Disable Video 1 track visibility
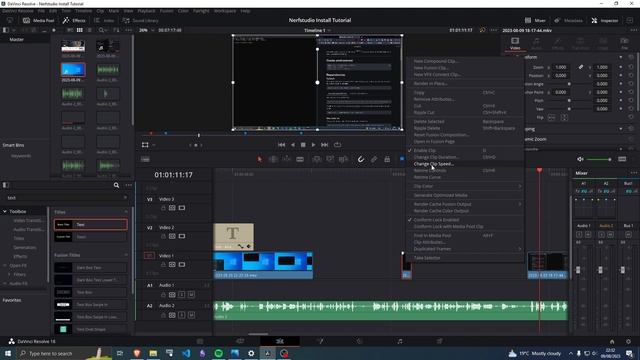 coord(182,264)
